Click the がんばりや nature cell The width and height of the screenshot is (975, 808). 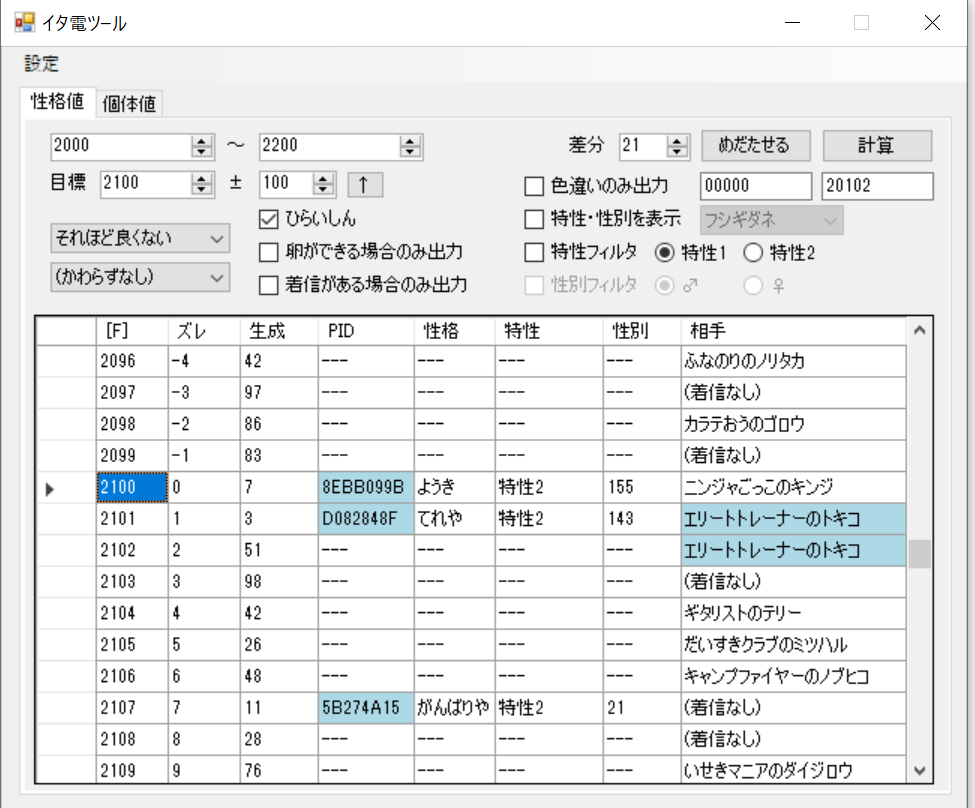[x=455, y=708]
